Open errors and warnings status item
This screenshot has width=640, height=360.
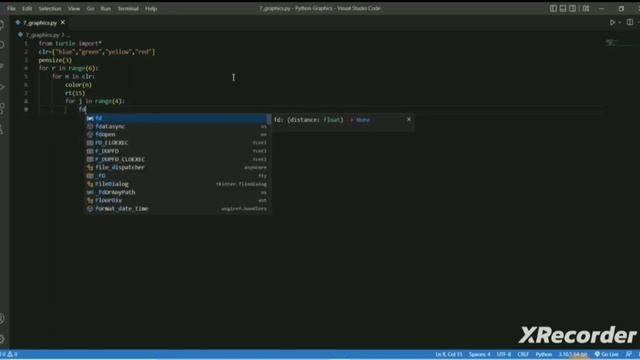[9, 354]
